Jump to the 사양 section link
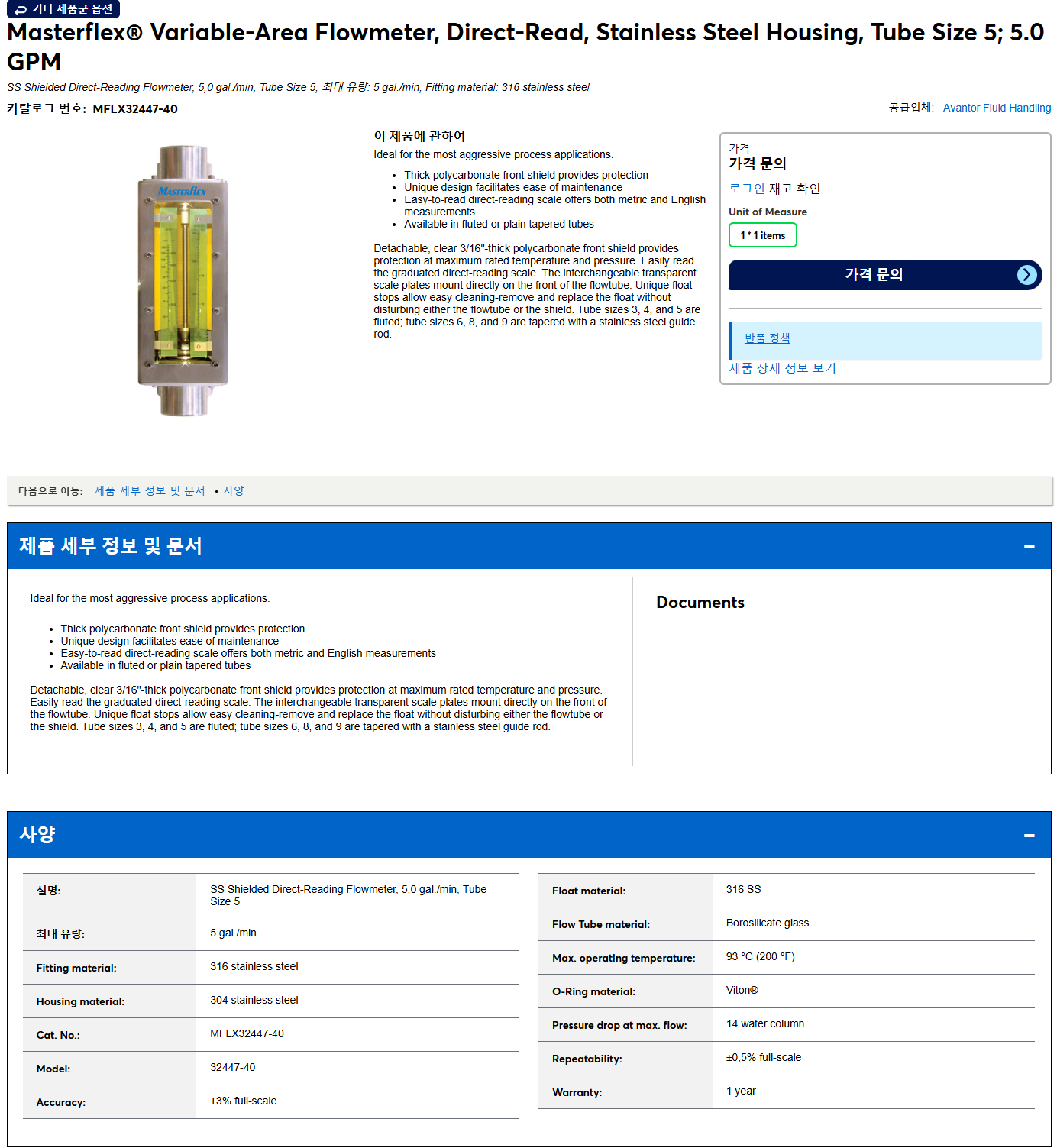This screenshot has height=1148, width=1057. (234, 490)
